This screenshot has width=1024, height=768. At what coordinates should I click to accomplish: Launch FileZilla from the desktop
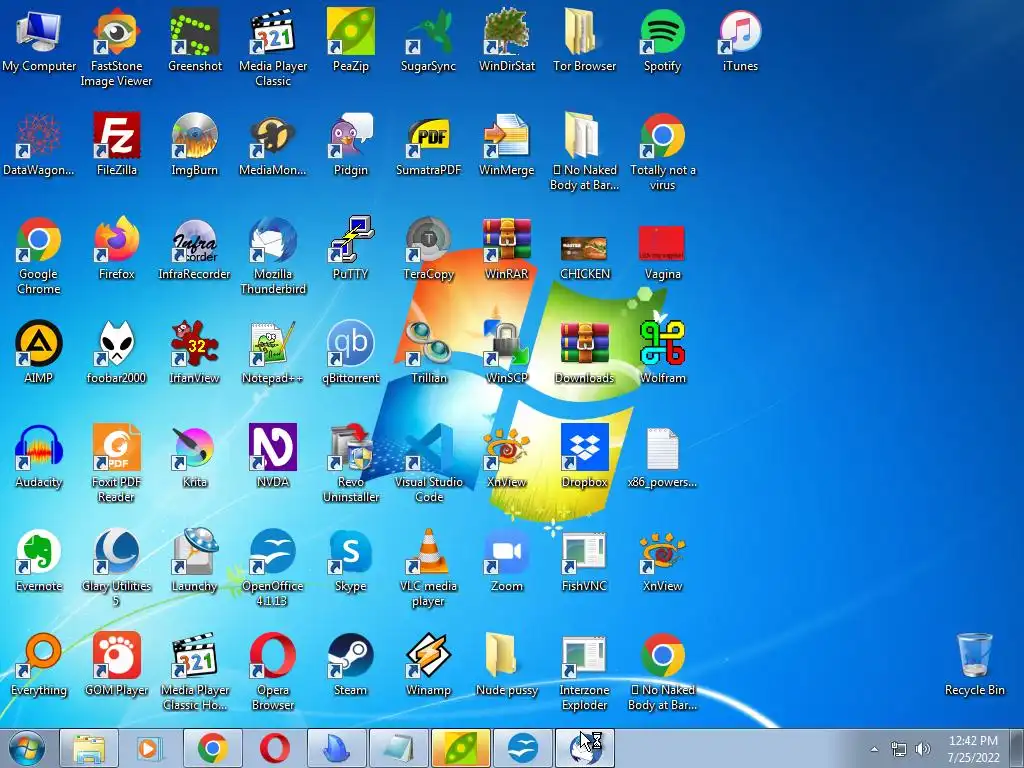[x=116, y=144]
